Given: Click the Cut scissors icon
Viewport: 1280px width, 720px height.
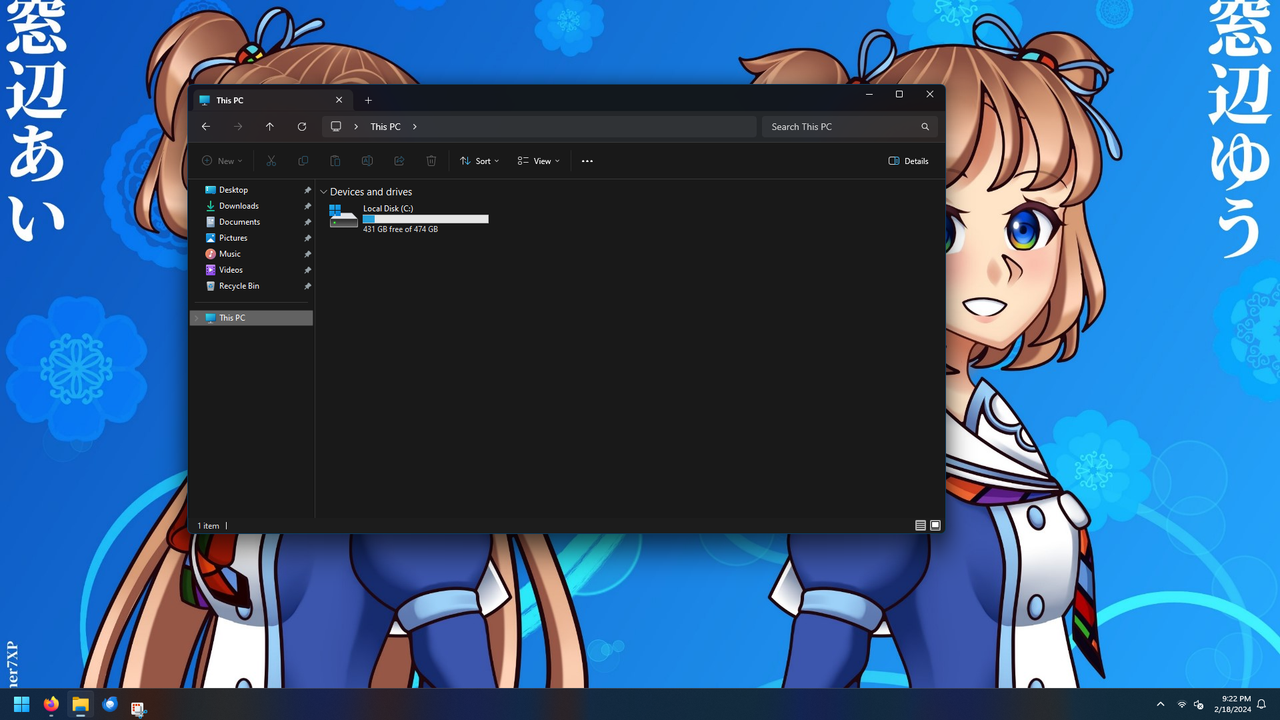Looking at the screenshot, I should 271,161.
